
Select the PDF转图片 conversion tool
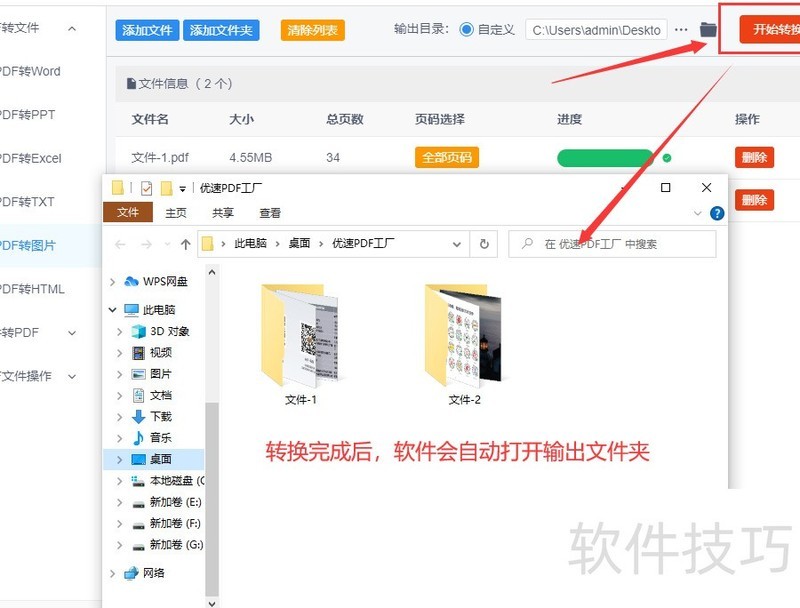28,243
